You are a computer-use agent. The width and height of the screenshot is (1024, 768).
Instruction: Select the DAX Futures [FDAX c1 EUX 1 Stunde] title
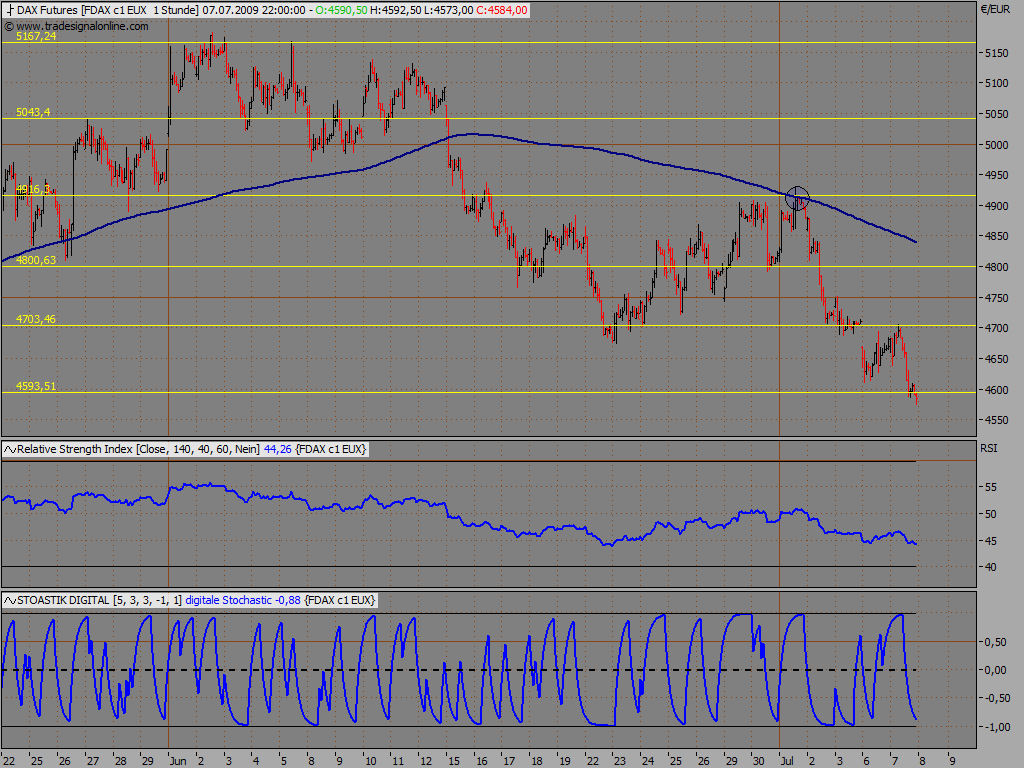[108, 10]
